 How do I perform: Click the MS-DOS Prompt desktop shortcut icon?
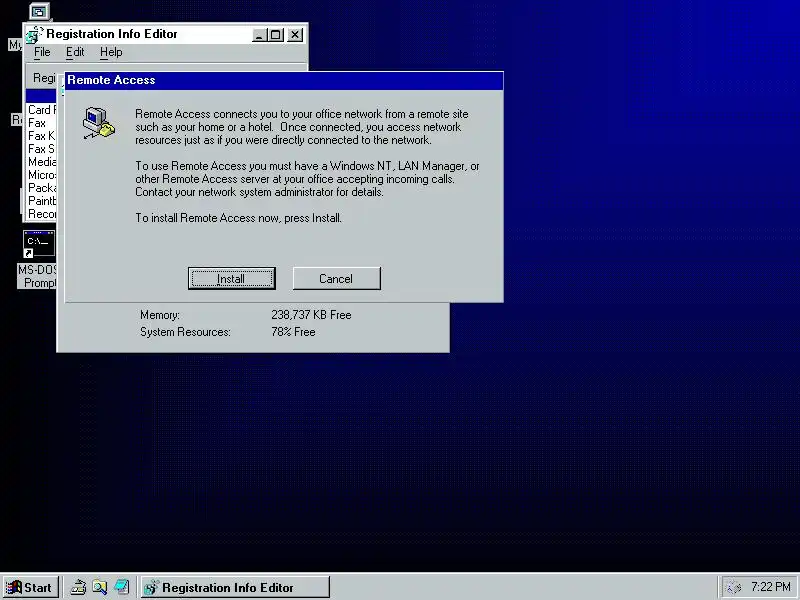[x=39, y=244]
